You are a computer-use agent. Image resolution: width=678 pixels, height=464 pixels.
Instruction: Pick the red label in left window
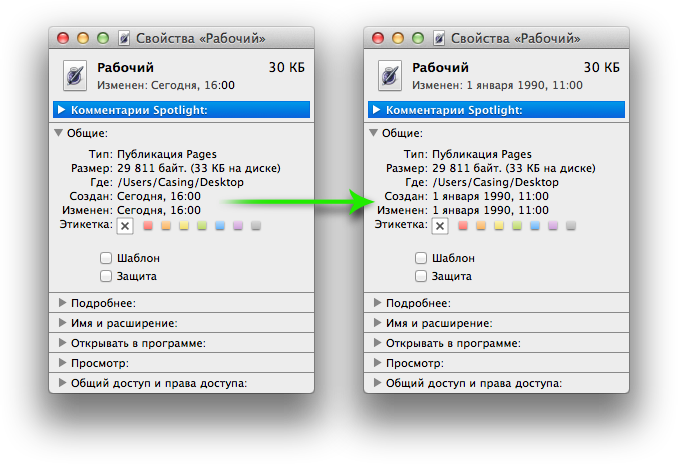click(x=148, y=225)
